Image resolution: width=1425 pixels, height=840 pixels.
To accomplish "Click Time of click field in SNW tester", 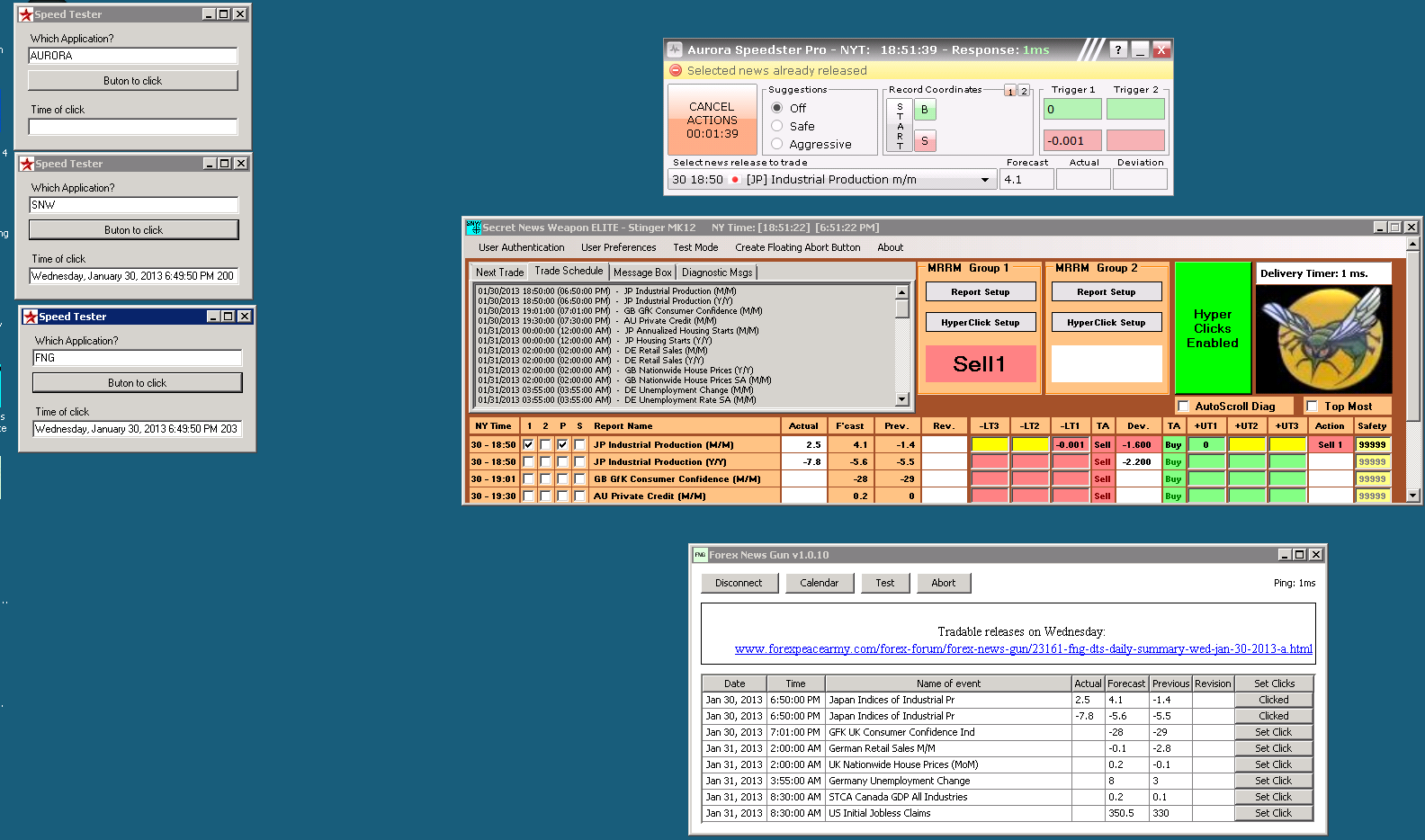I will 134,276.
